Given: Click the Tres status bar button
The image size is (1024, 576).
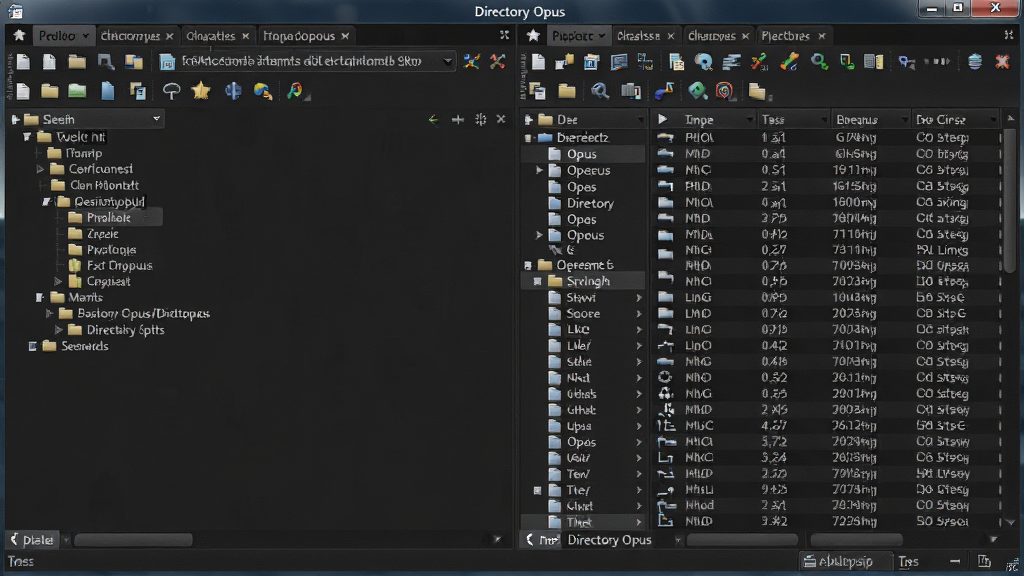Looking at the screenshot, I should point(908,561).
